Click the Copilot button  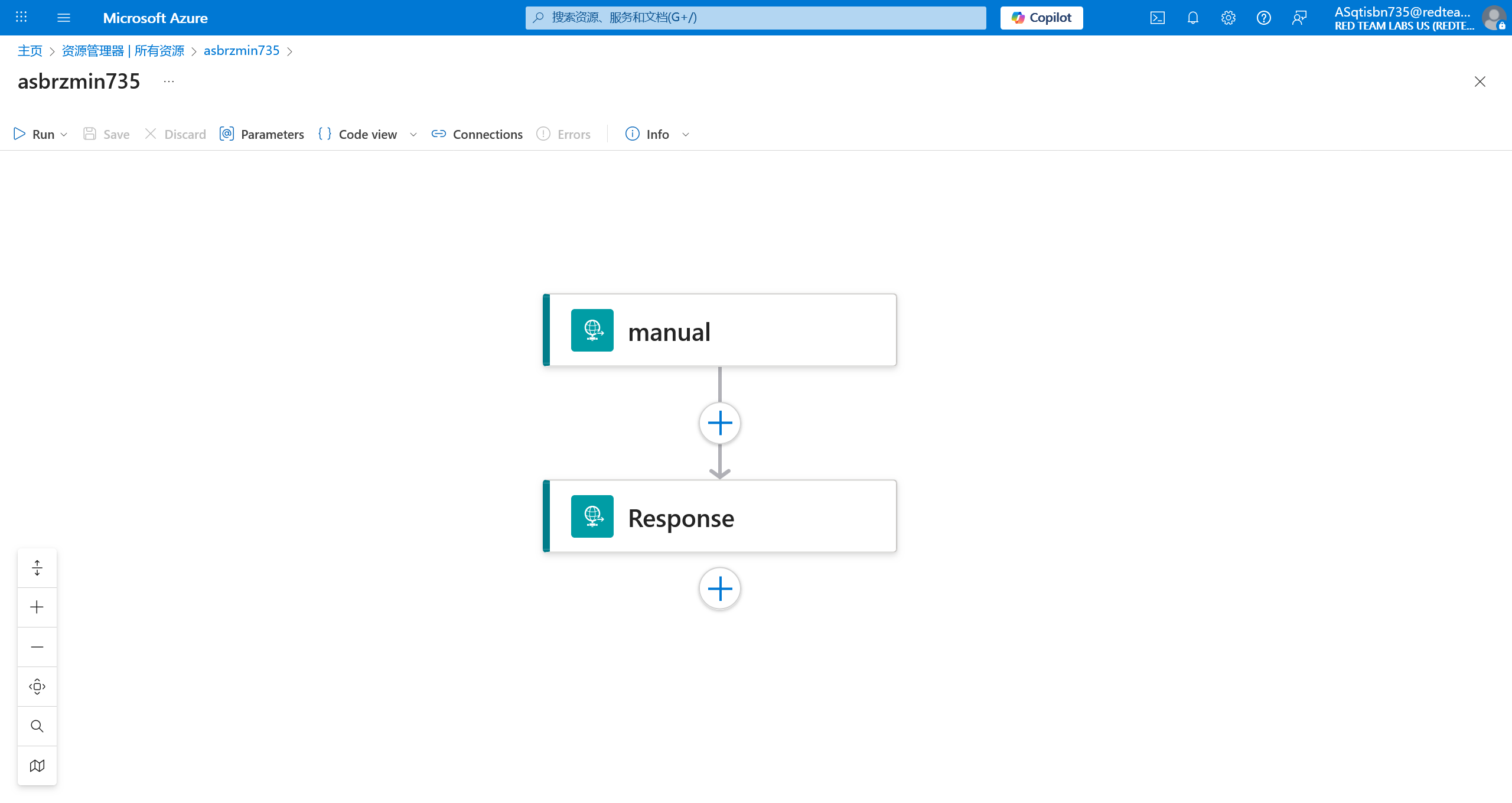(1041, 18)
